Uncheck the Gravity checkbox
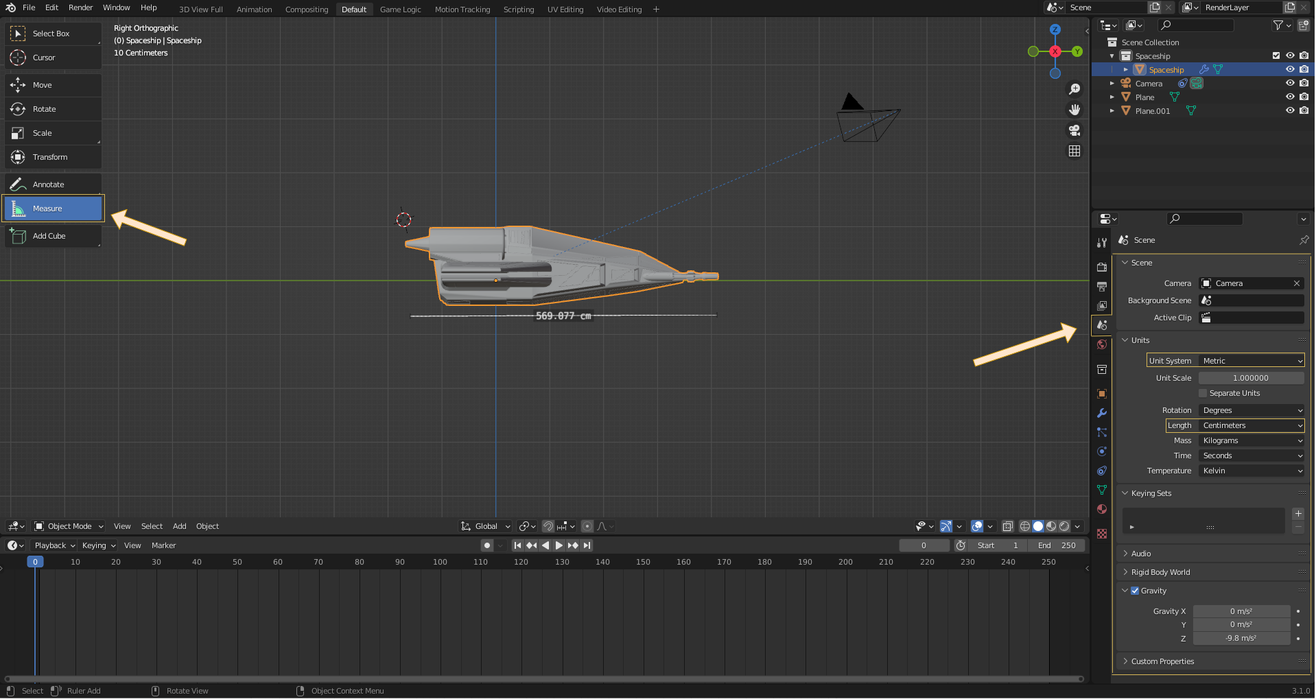 point(1135,591)
